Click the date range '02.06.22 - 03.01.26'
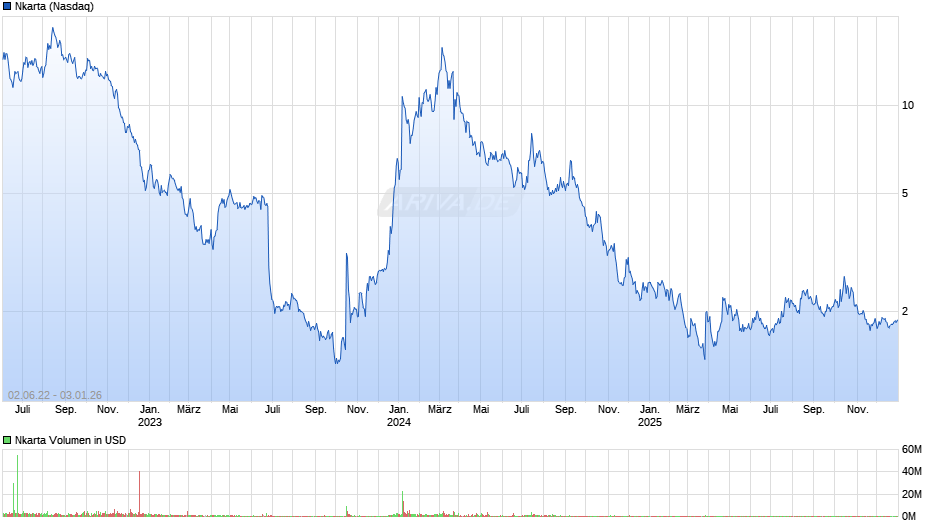The height and width of the screenshot is (526, 940). tap(55, 395)
